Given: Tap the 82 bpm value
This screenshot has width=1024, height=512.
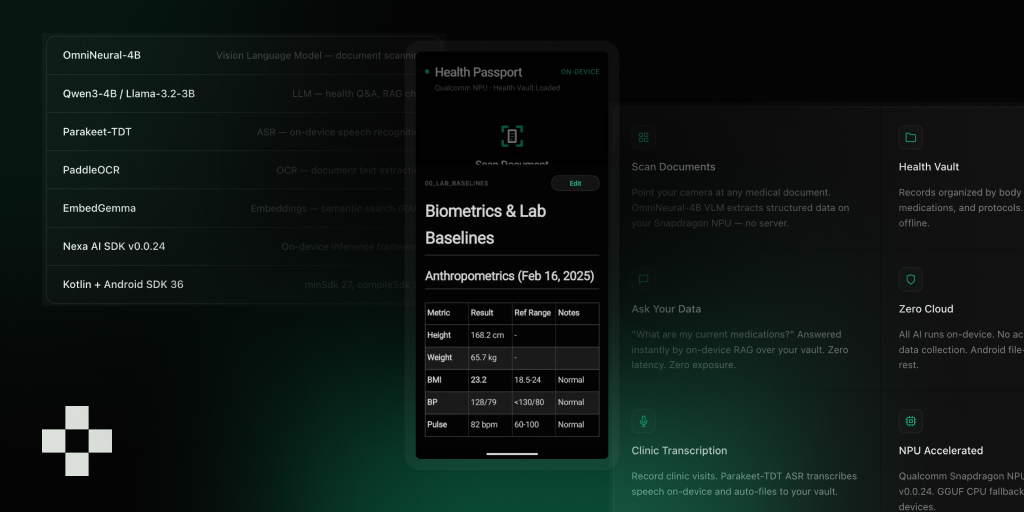Looking at the screenshot, I should [484, 424].
